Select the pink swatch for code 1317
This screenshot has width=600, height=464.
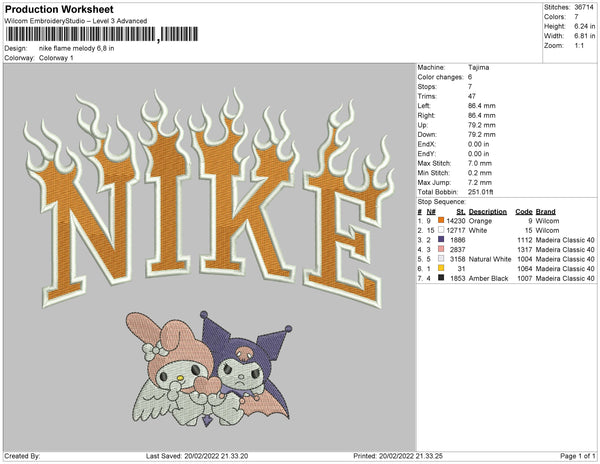[441, 249]
